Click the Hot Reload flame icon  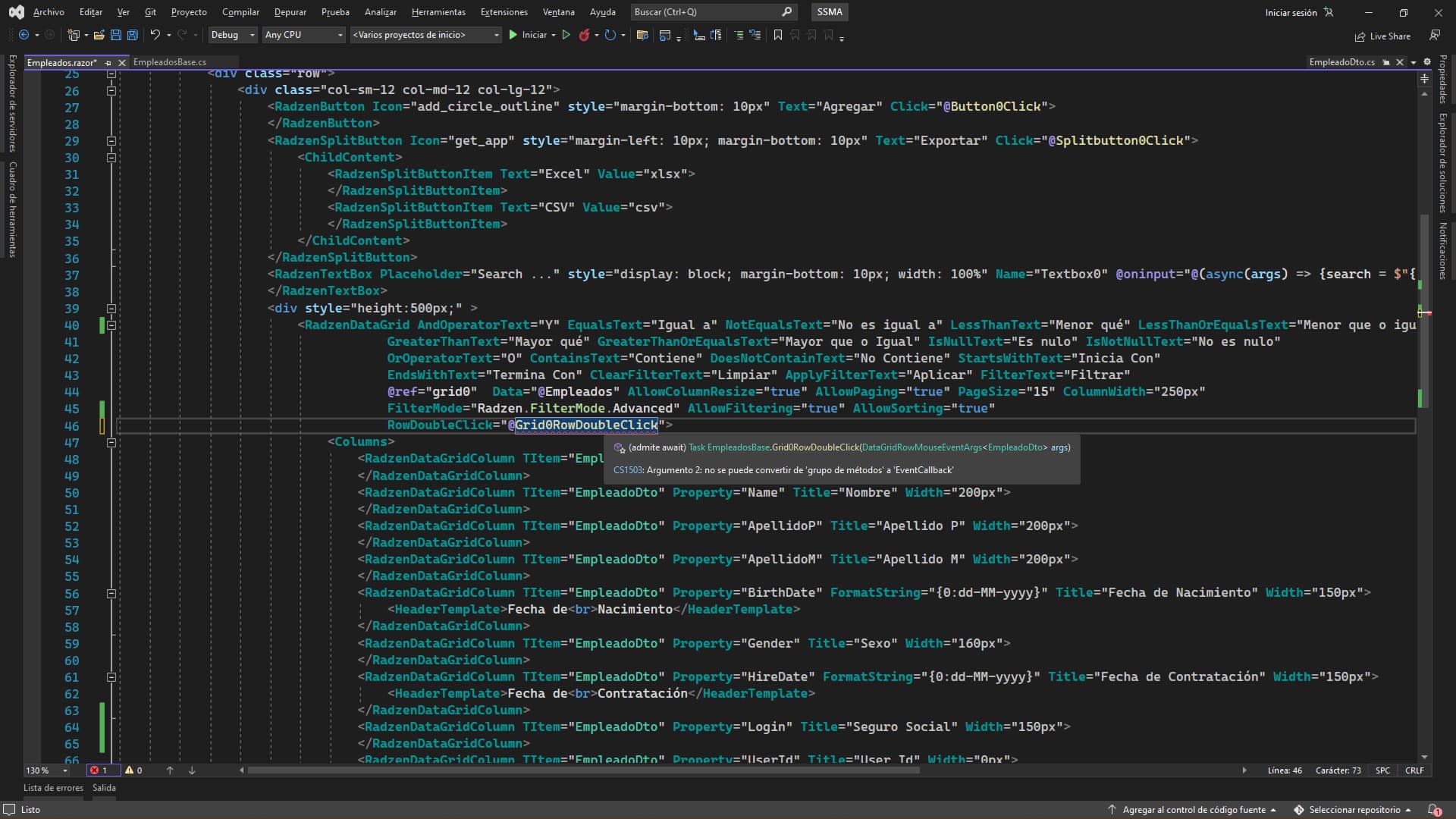(584, 35)
